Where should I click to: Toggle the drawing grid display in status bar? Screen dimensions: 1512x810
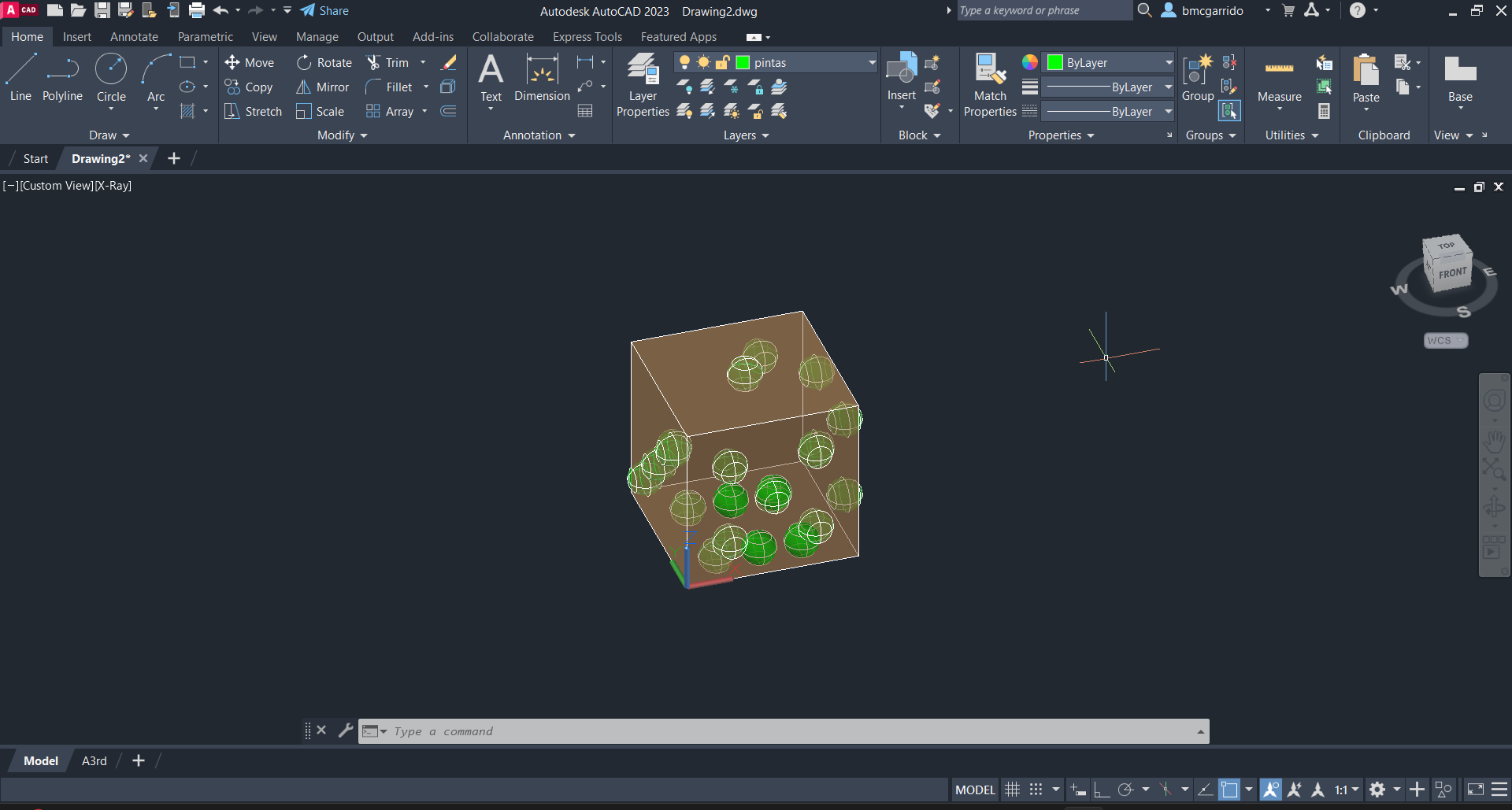pos(1013,790)
